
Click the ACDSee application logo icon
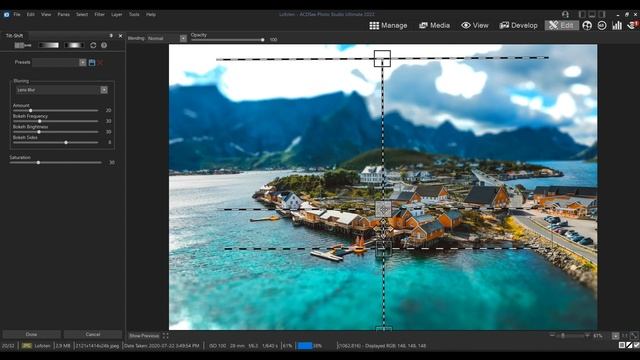(x=6, y=14)
